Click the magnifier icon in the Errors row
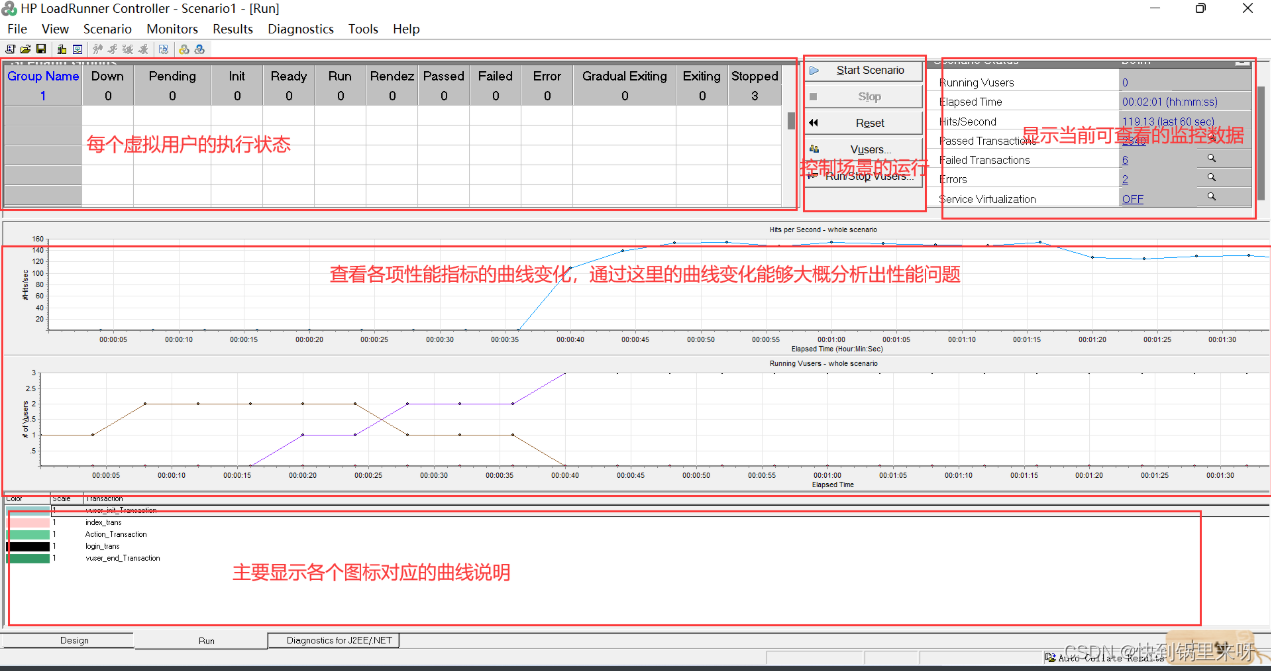This screenshot has width=1271, height=671. click(1210, 178)
